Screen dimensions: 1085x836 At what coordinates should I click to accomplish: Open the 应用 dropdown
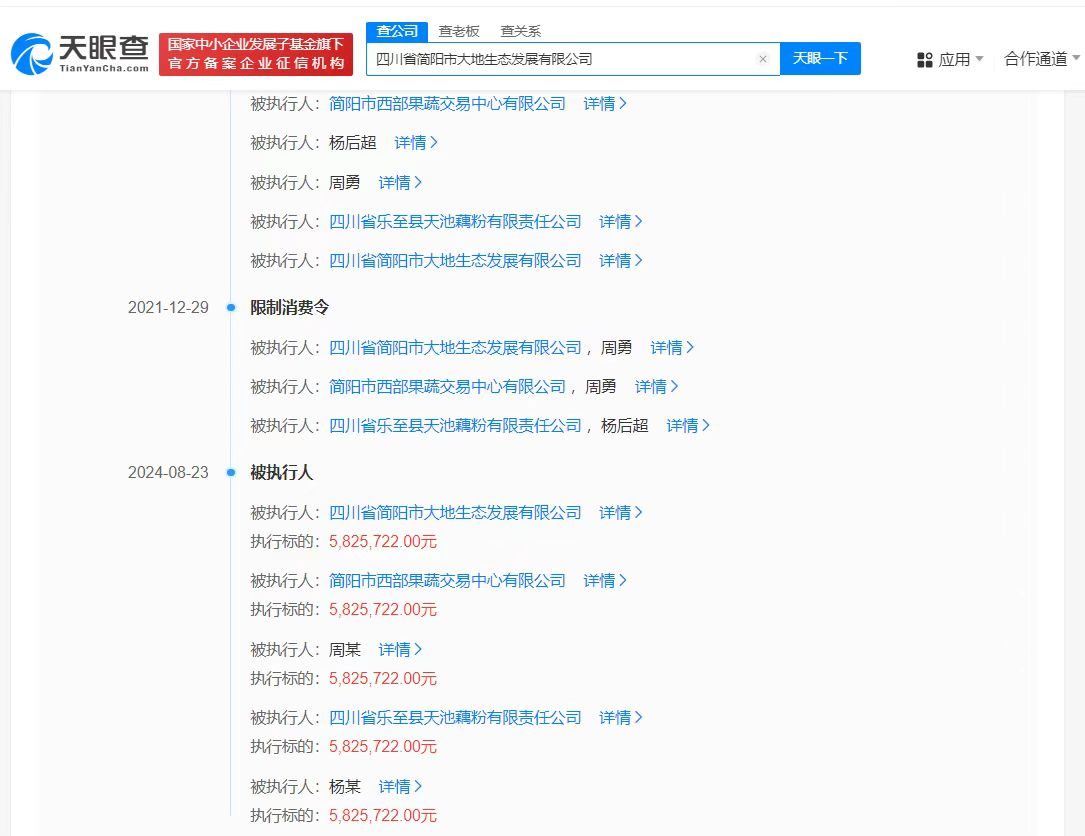957,59
